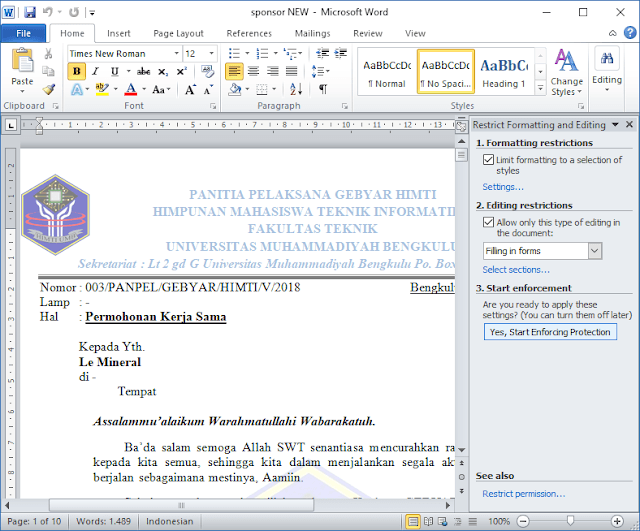640x531 pixels.
Task: Toggle Bold formatting off
Action: tap(76, 71)
